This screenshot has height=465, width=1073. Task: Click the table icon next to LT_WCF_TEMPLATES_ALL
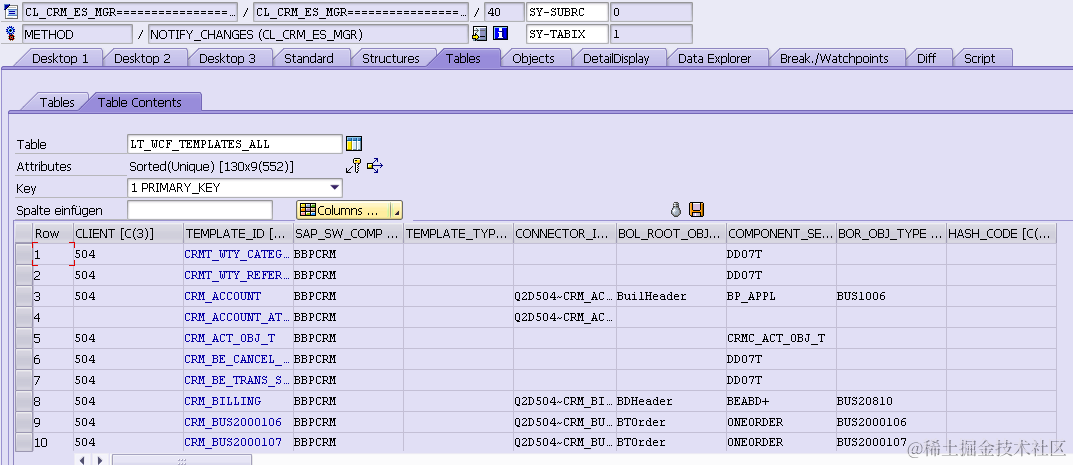354,144
